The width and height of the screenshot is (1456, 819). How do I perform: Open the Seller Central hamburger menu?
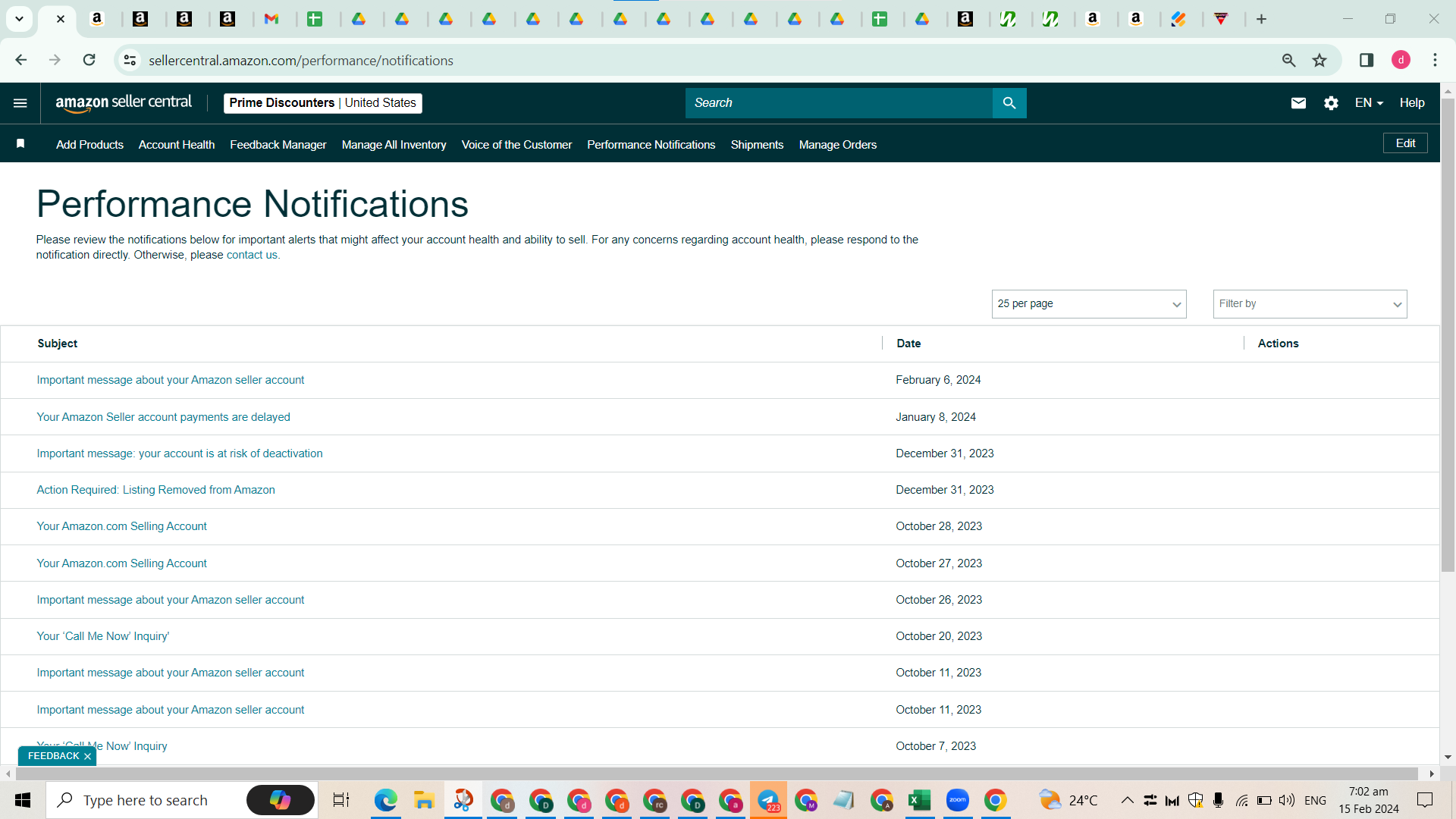pos(20,103)
